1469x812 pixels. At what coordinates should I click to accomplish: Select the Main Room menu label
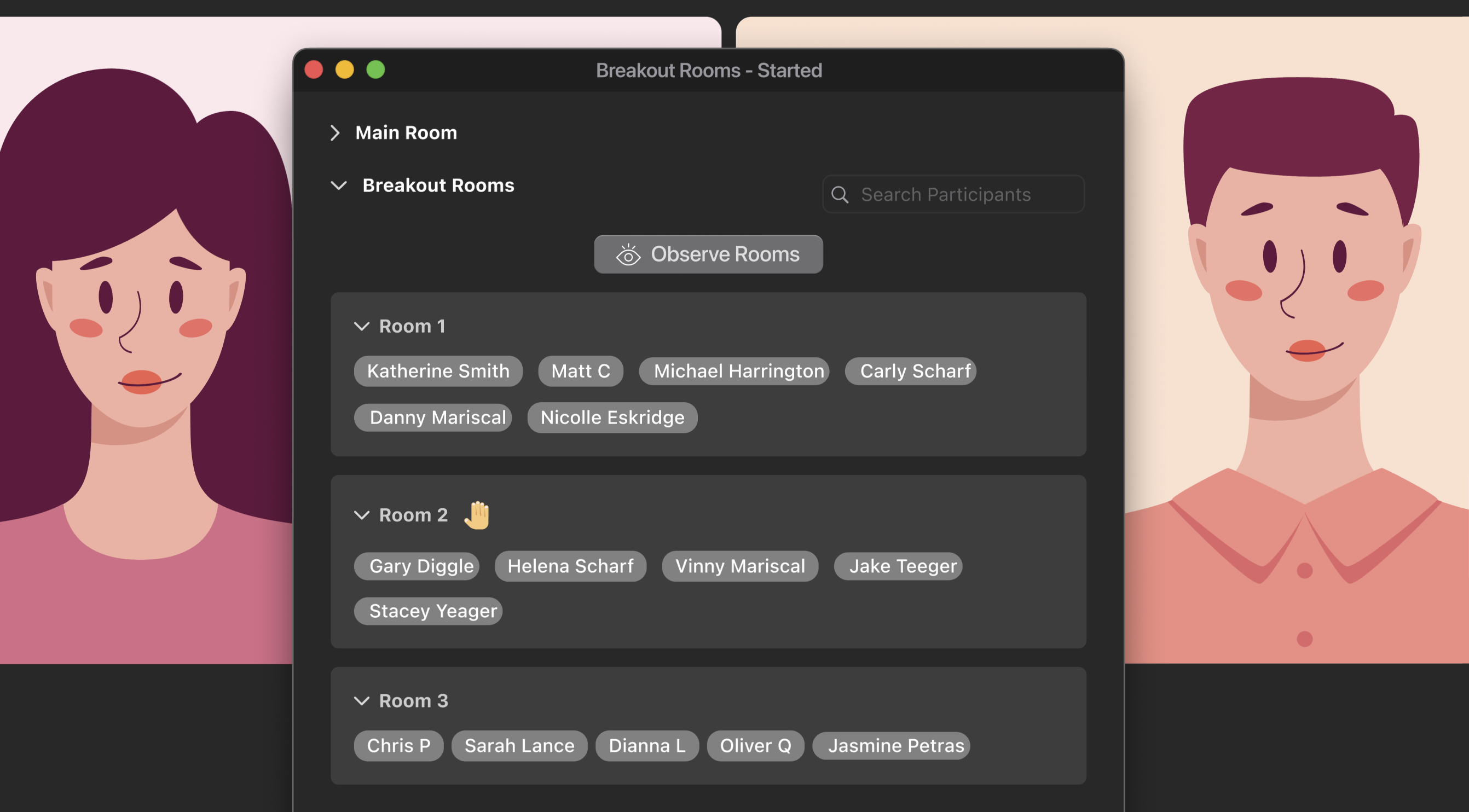(406, 131)
